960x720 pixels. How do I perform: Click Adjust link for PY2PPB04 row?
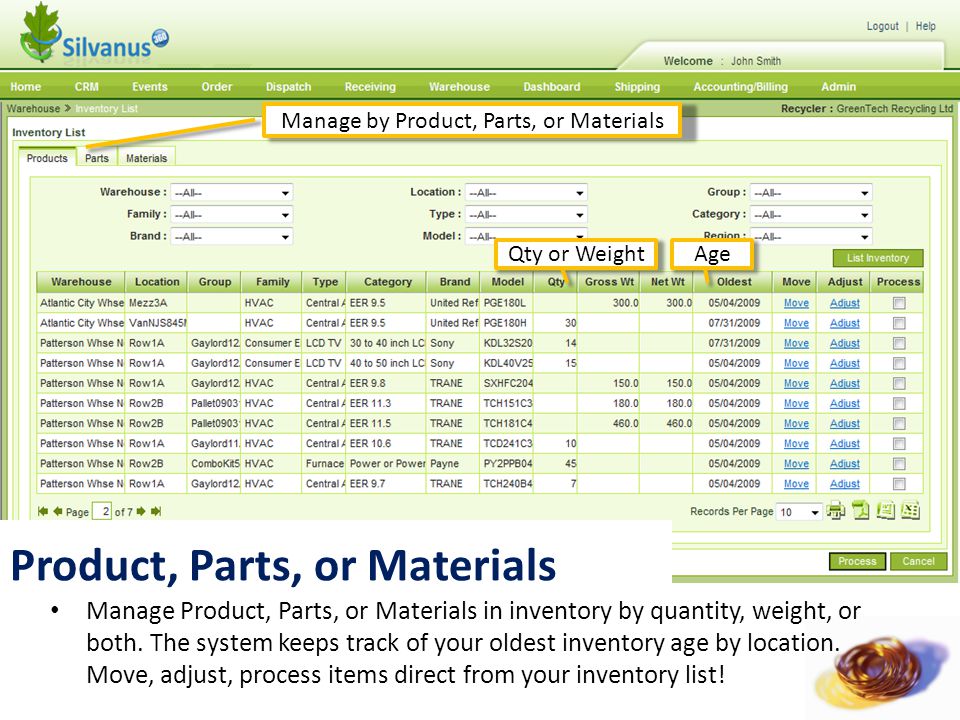pyautogui.click(x=845, y=464)
